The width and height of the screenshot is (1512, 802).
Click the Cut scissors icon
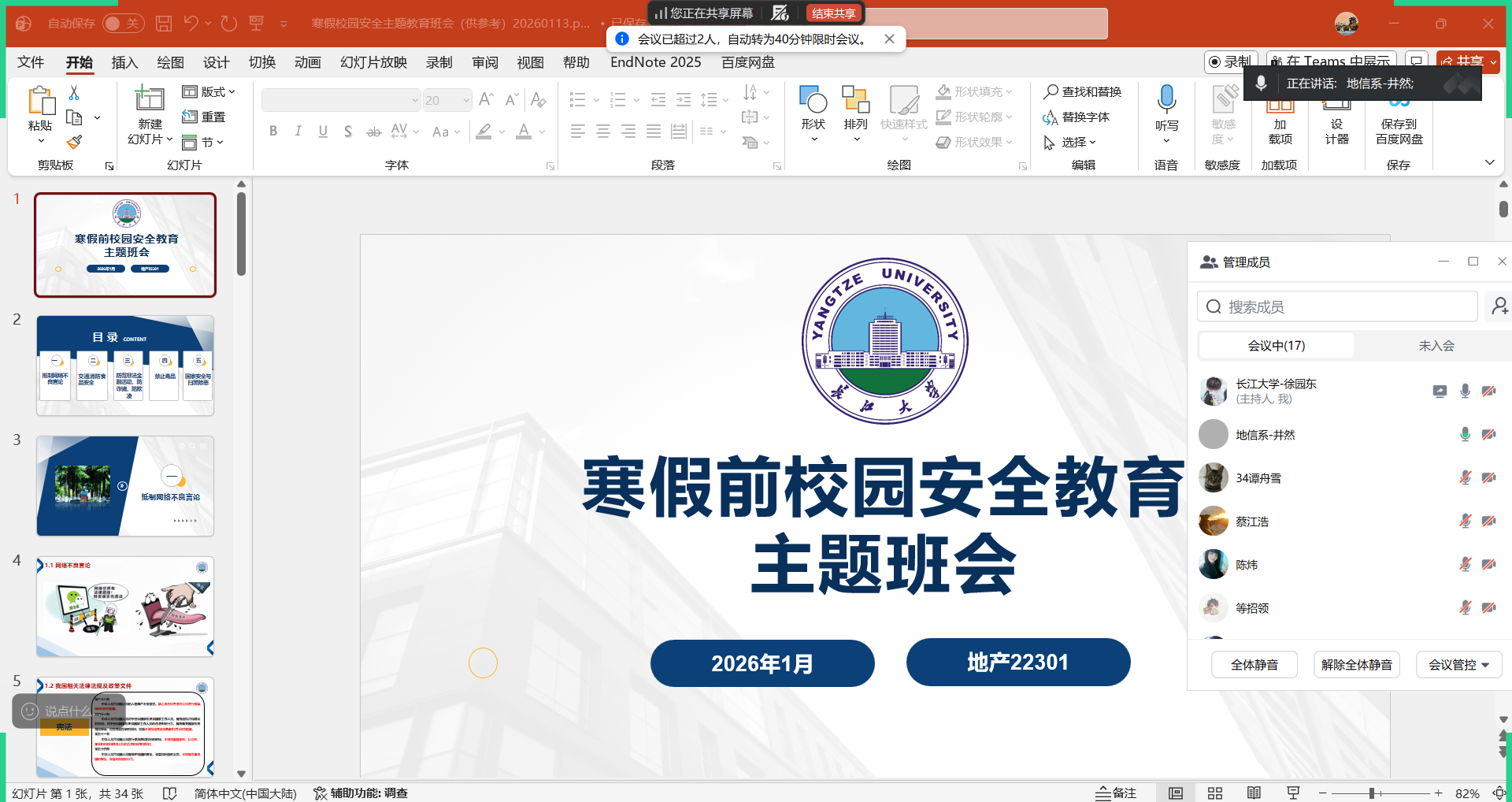coord(74,93)
